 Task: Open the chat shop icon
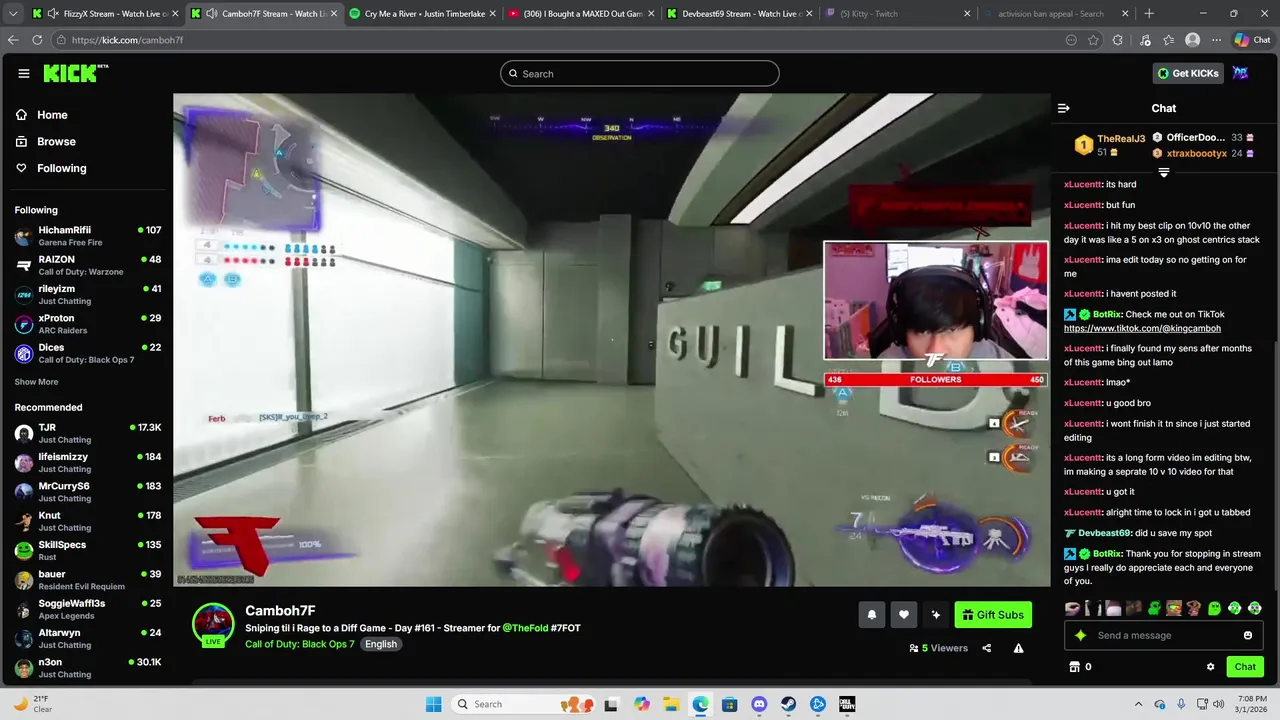coord(1075,667)
